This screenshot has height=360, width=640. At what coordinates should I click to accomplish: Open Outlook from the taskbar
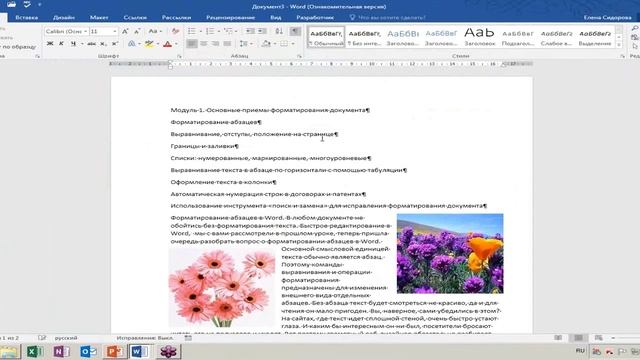coord(88,351)
